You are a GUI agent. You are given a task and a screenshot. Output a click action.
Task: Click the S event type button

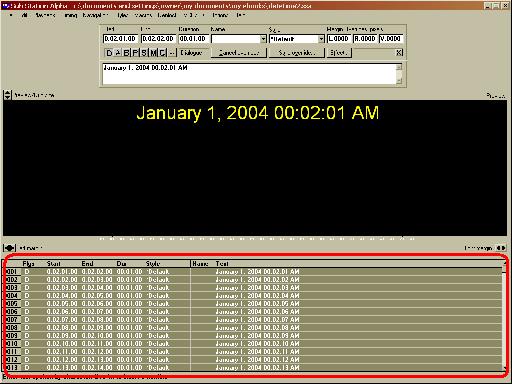144,53
